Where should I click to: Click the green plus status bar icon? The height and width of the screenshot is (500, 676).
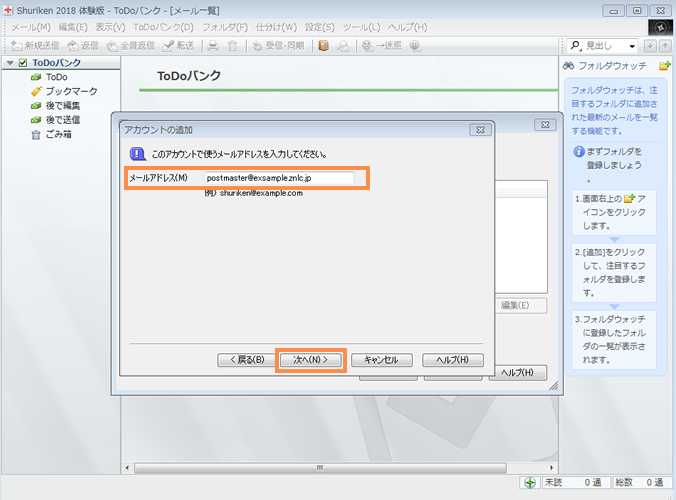530,483
